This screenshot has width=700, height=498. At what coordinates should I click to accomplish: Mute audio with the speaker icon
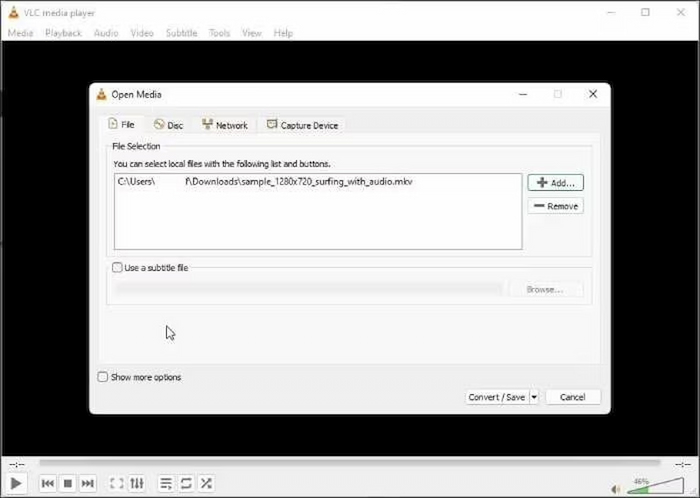coord(616,489)
